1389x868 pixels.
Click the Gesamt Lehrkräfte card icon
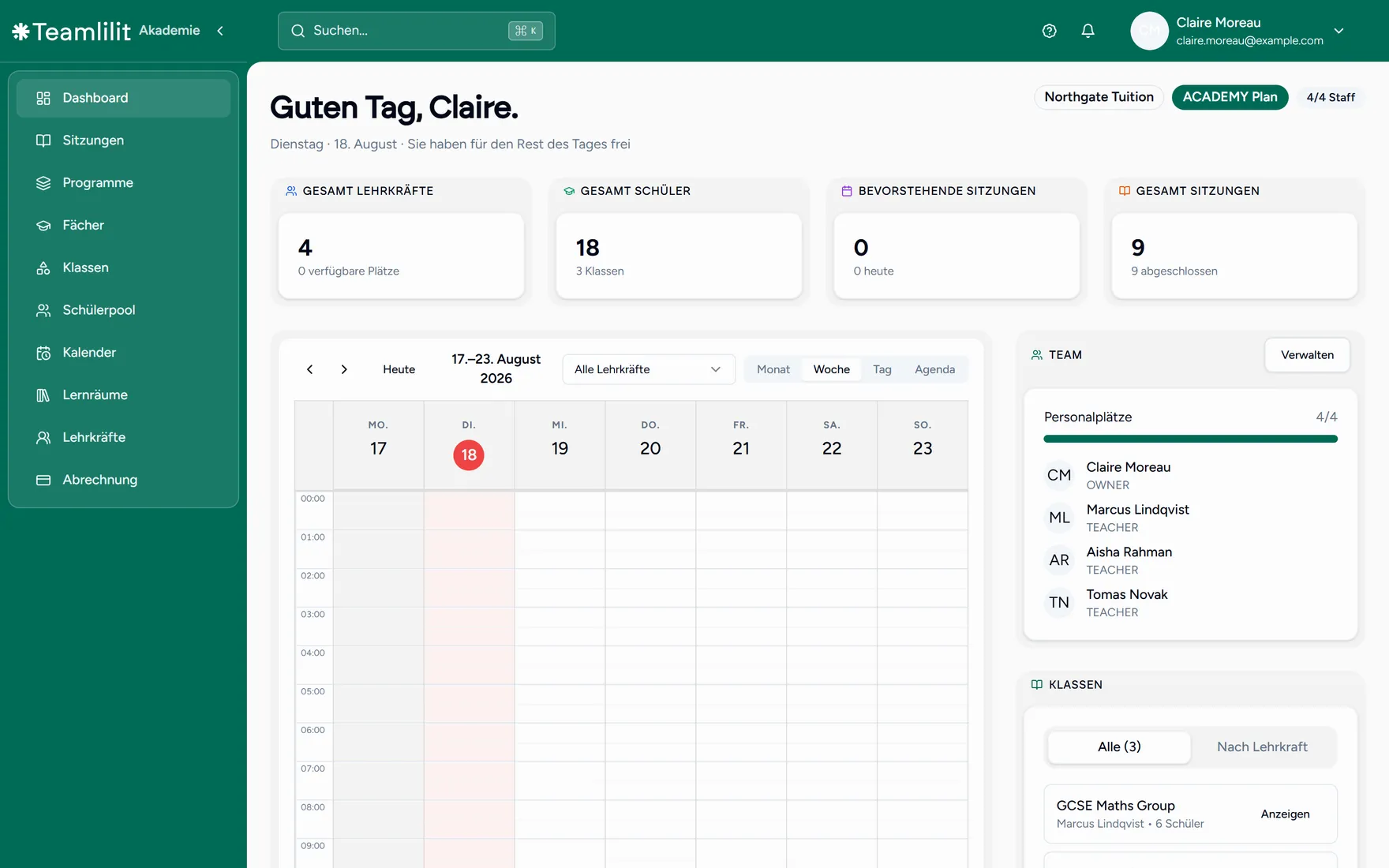coord(291,191)
